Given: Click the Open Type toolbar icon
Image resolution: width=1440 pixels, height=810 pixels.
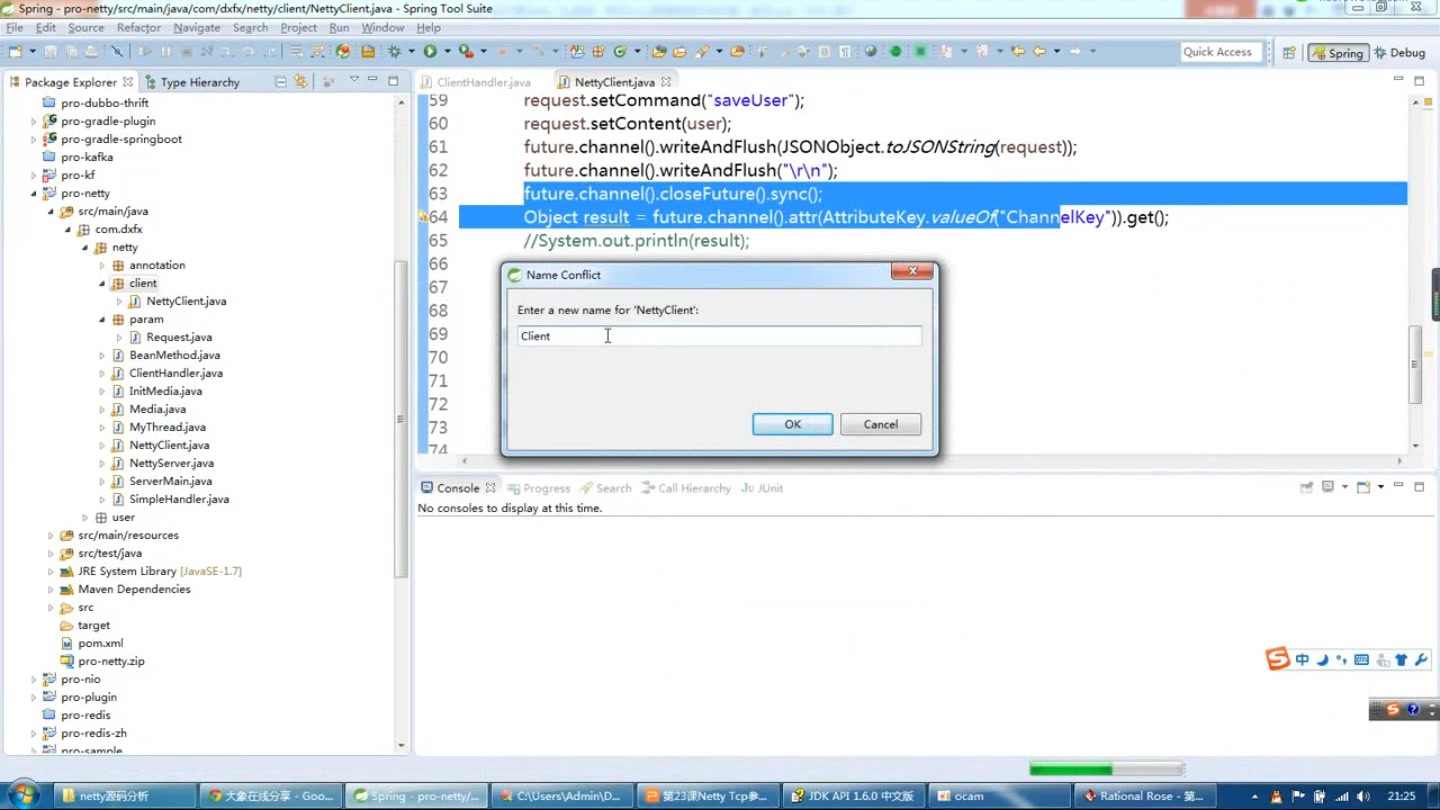Looking at the screenshot, I should click(659, 51).
